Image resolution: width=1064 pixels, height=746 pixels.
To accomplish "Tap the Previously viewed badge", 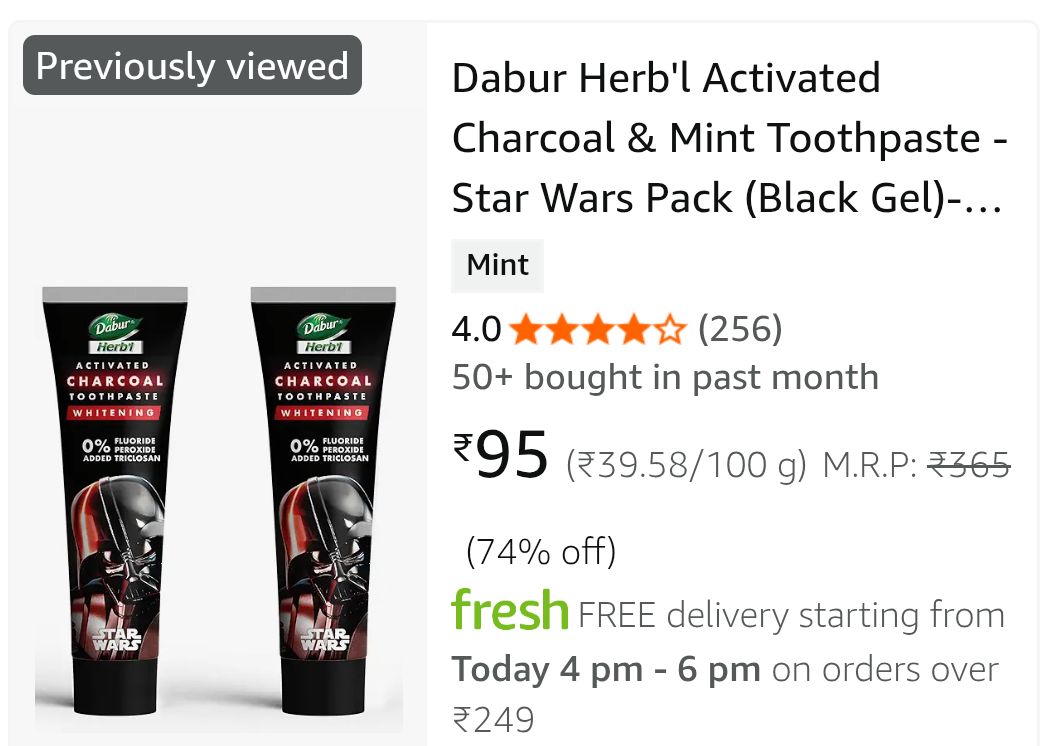I will (192, 65).
